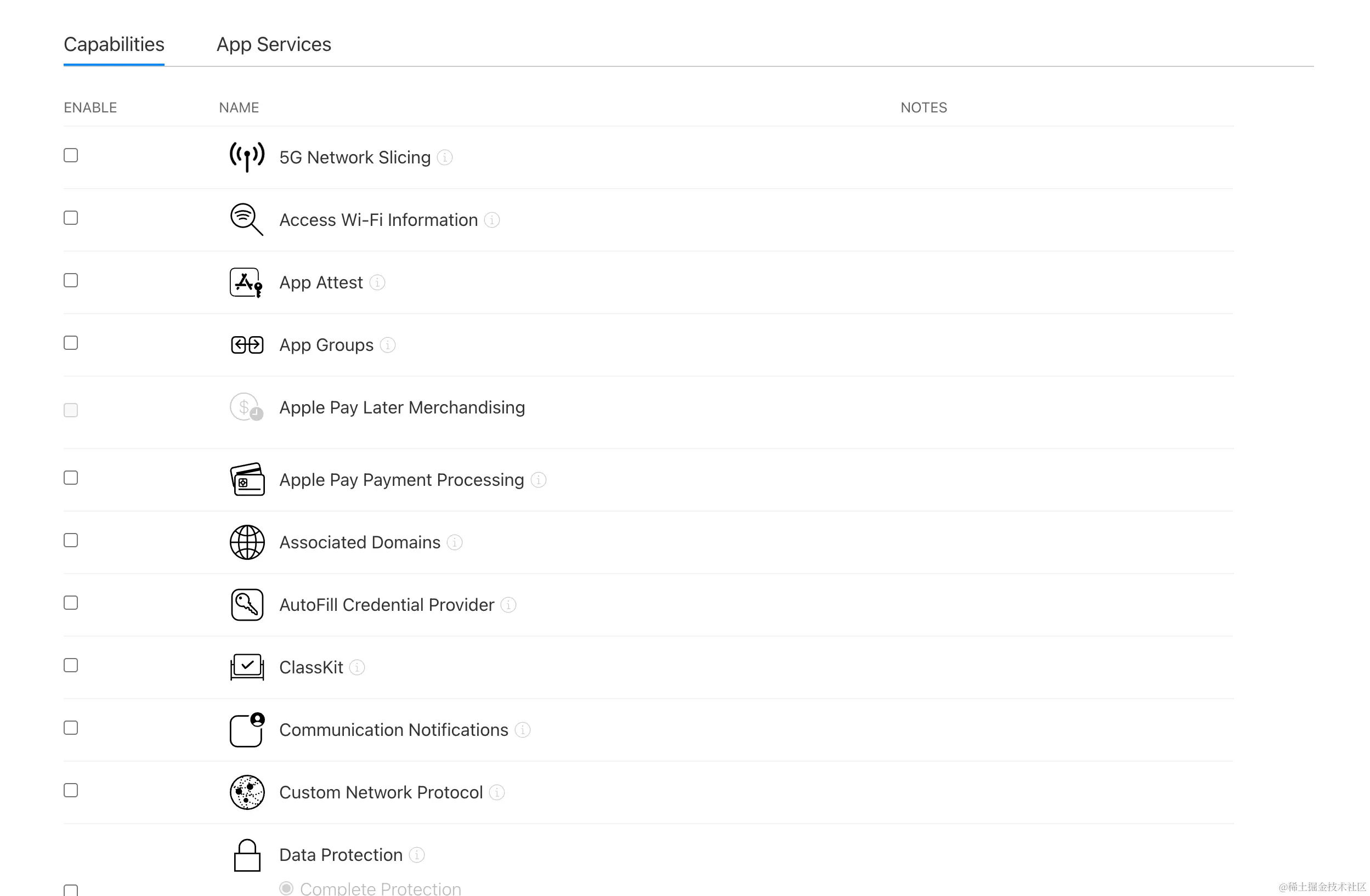1370x896 pixels.
Task: Open the Custom Network Protocol info tooltip
Action: point(496,792)
